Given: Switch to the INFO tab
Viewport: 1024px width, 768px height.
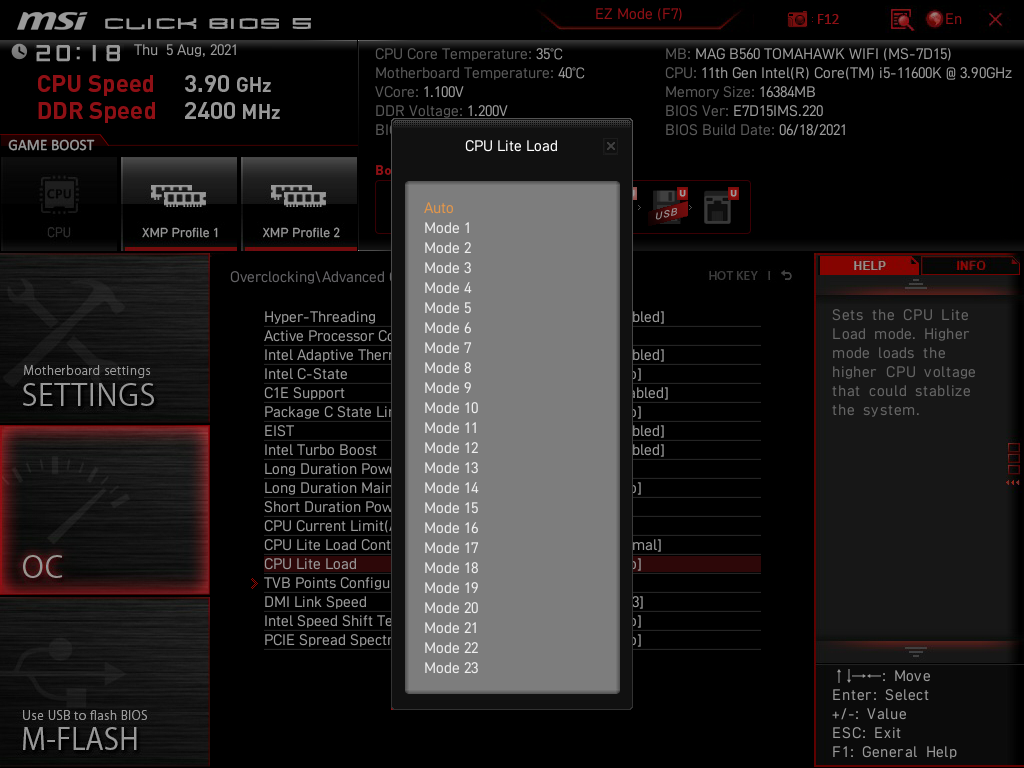Looking at the screenshot, I should 970,266.
